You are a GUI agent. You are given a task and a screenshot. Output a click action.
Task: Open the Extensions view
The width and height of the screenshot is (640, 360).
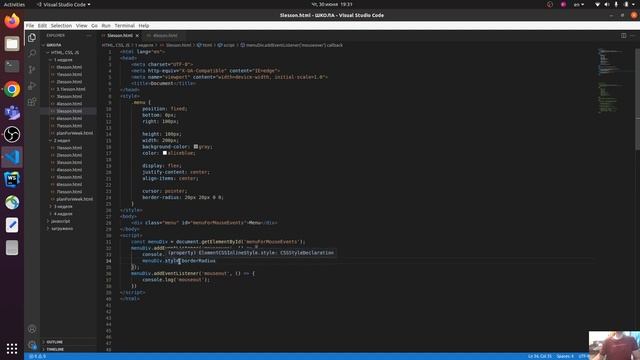[32, 102]
